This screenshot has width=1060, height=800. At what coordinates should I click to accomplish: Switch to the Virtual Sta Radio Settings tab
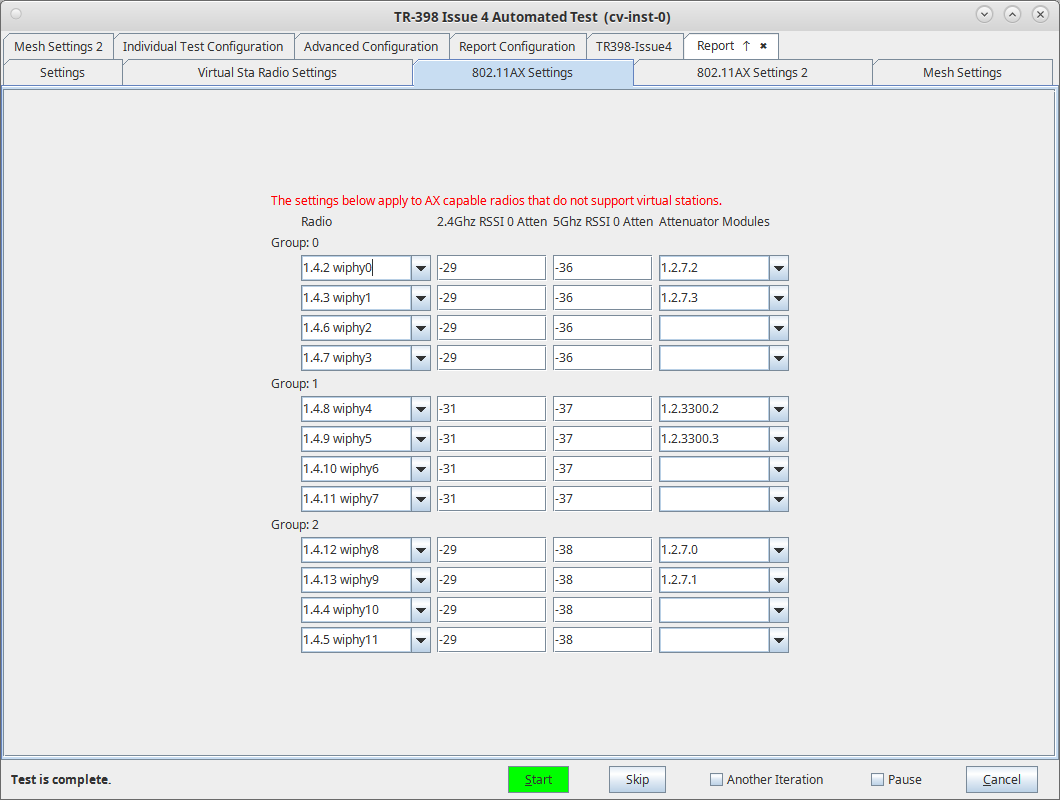(267, 72)
